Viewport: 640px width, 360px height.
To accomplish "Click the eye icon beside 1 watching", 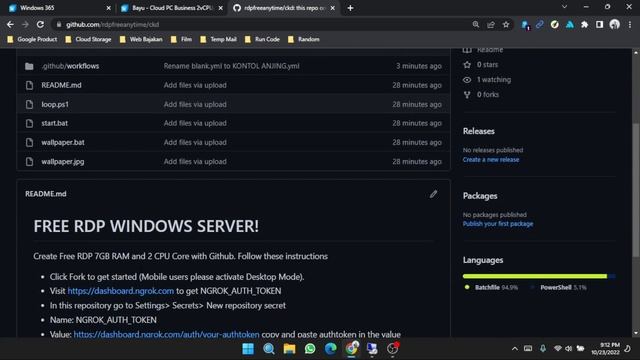I will (x=467, y=80).
